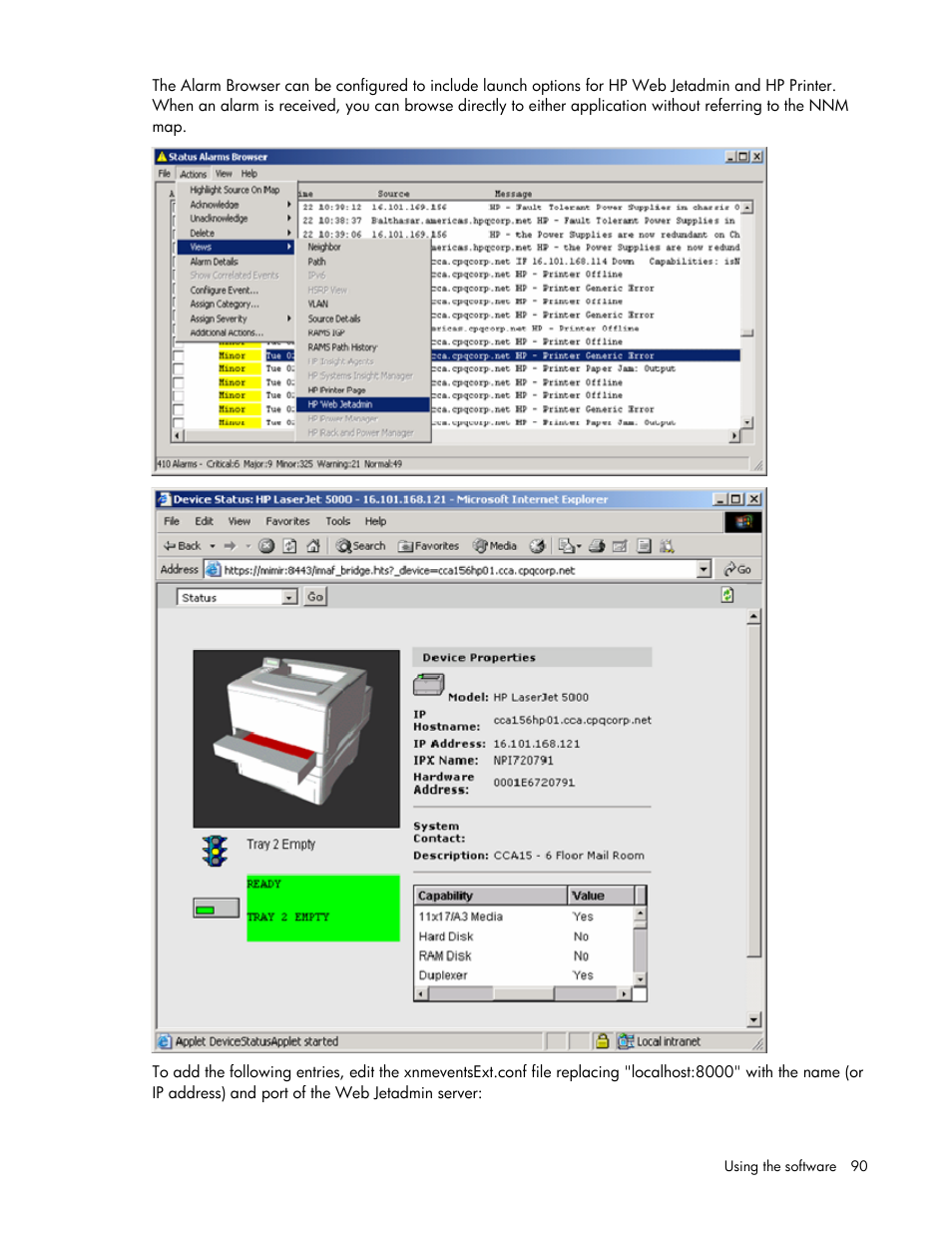The image size is (952, 1233).
Task: Click the Stop loading icon in IE toolbar
Action: pos(266,546)
